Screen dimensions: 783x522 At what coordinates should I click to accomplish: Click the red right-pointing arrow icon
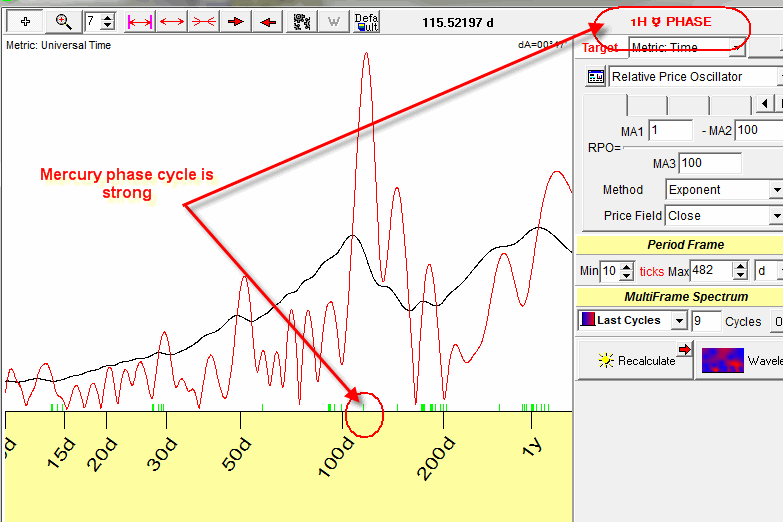[x=236, y=21]
